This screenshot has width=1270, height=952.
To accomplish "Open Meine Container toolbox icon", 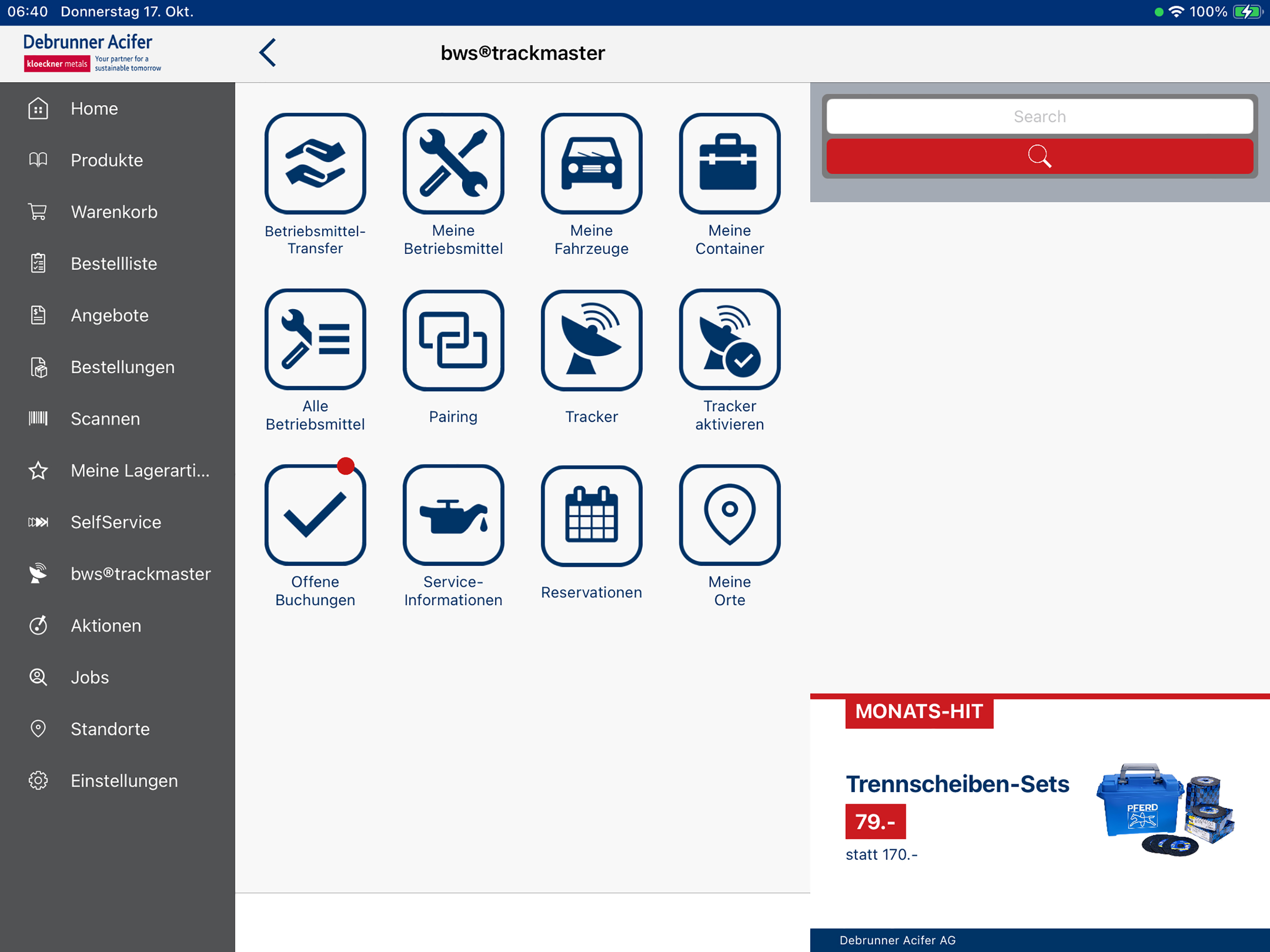I will [x=729, y=164].
